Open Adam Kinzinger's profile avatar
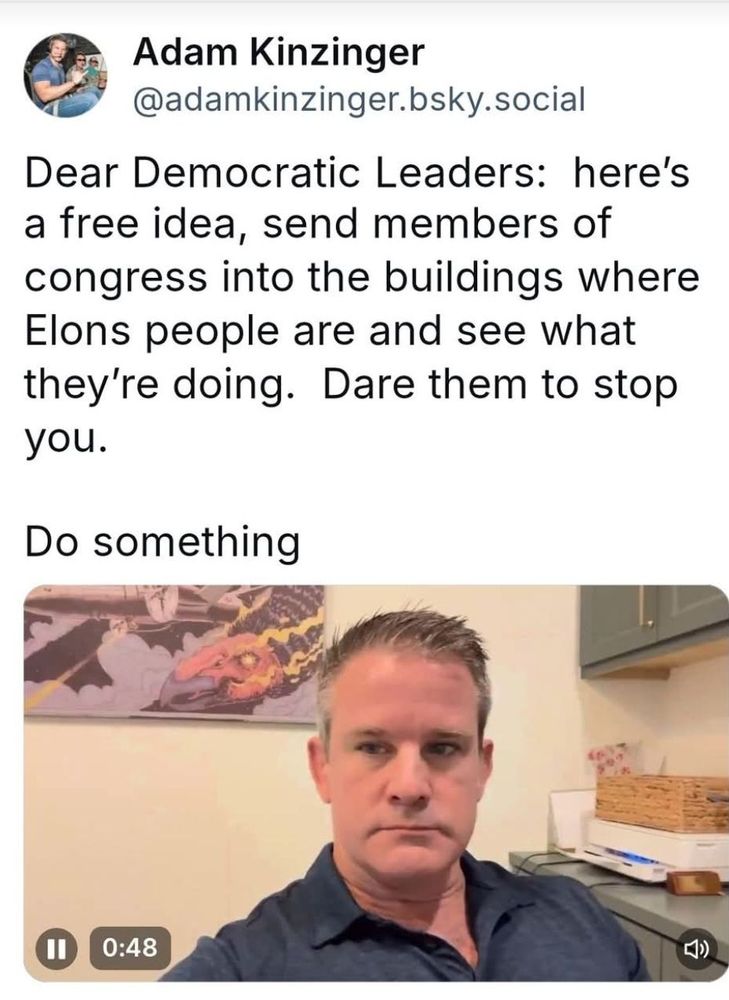The height and width of the screenshot is (1000, 729). coord(65,75)
